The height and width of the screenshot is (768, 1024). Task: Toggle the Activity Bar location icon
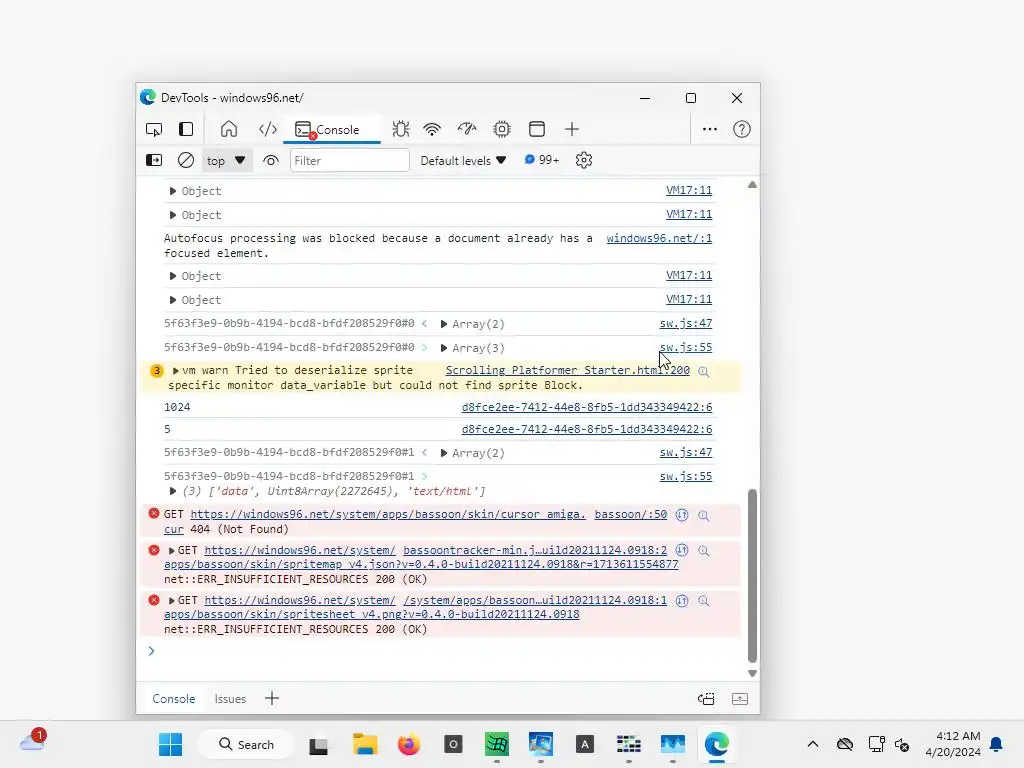click(x=186, y=129)
